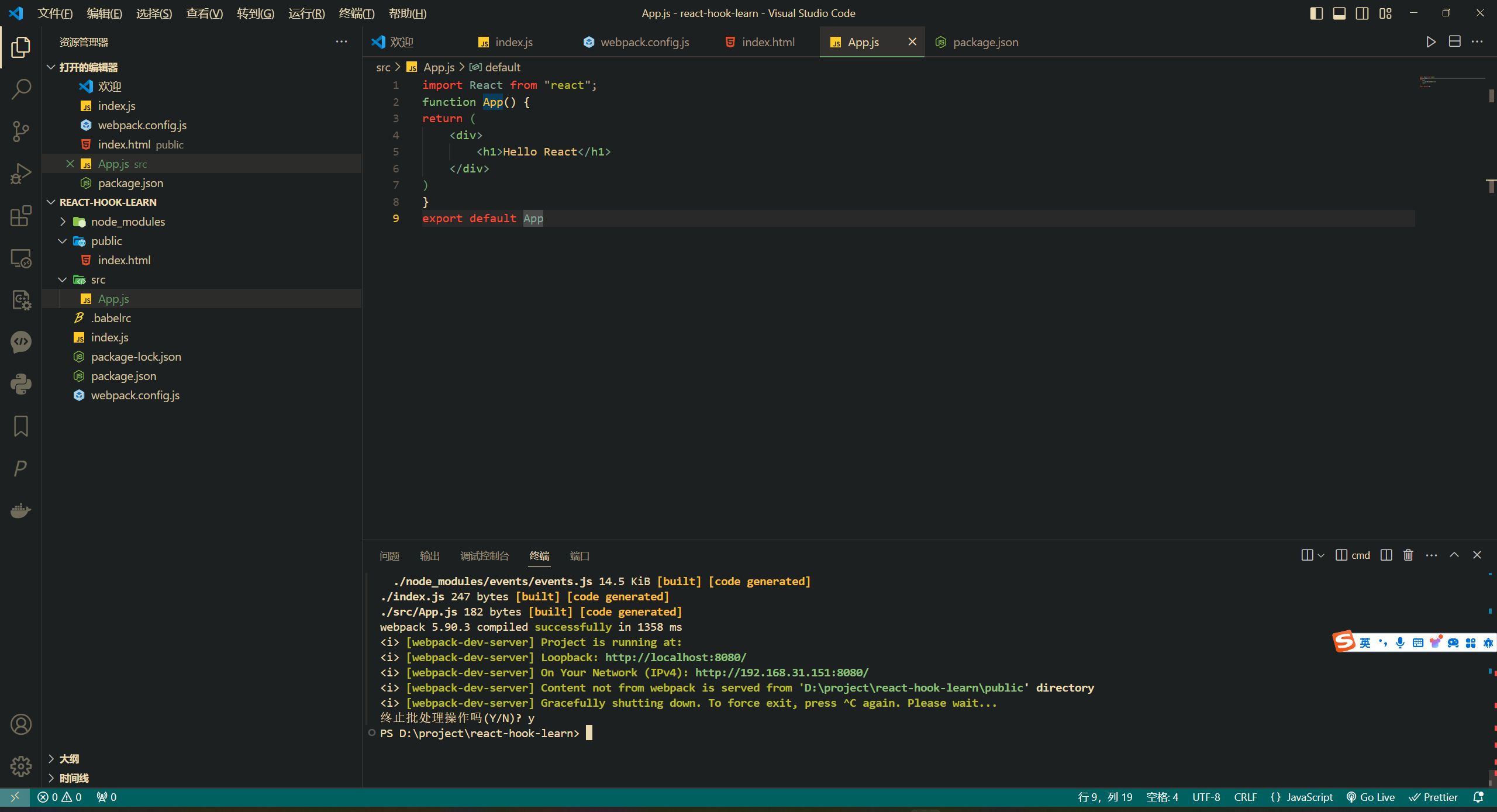Click the Run code play icon
The image size is (1497, 812).
[1430, 42]
